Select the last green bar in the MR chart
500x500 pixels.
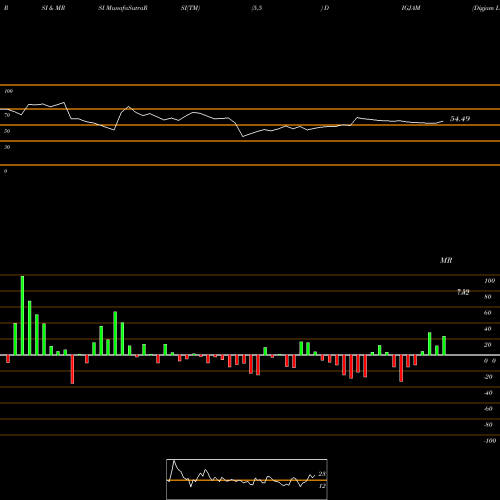pyautogui.click(x=444, y=346)
